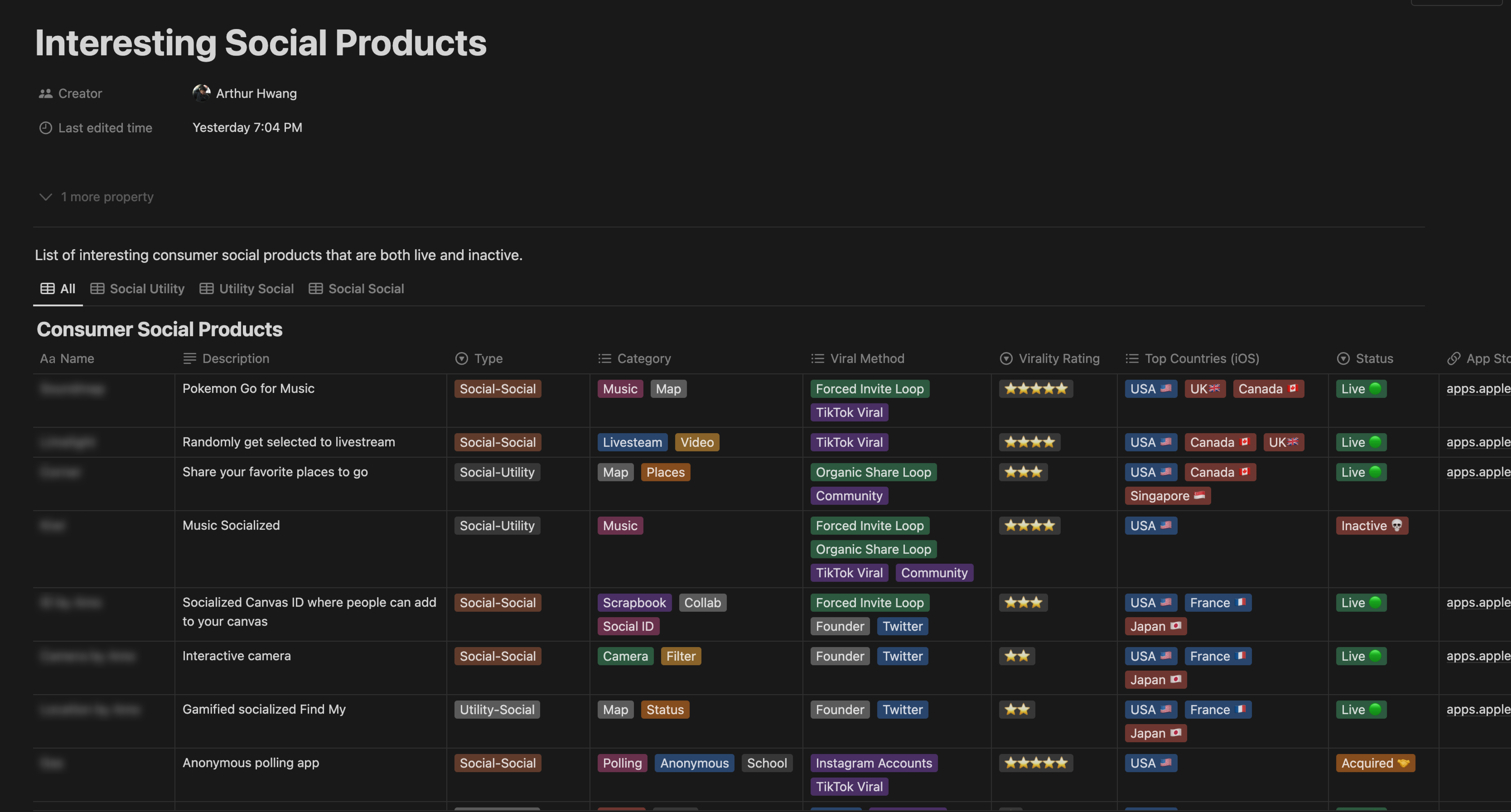Click the Live status in Pokemon Go row
The width and height of the screenshot is (1511, 812).
click(x=1361, y=388)
